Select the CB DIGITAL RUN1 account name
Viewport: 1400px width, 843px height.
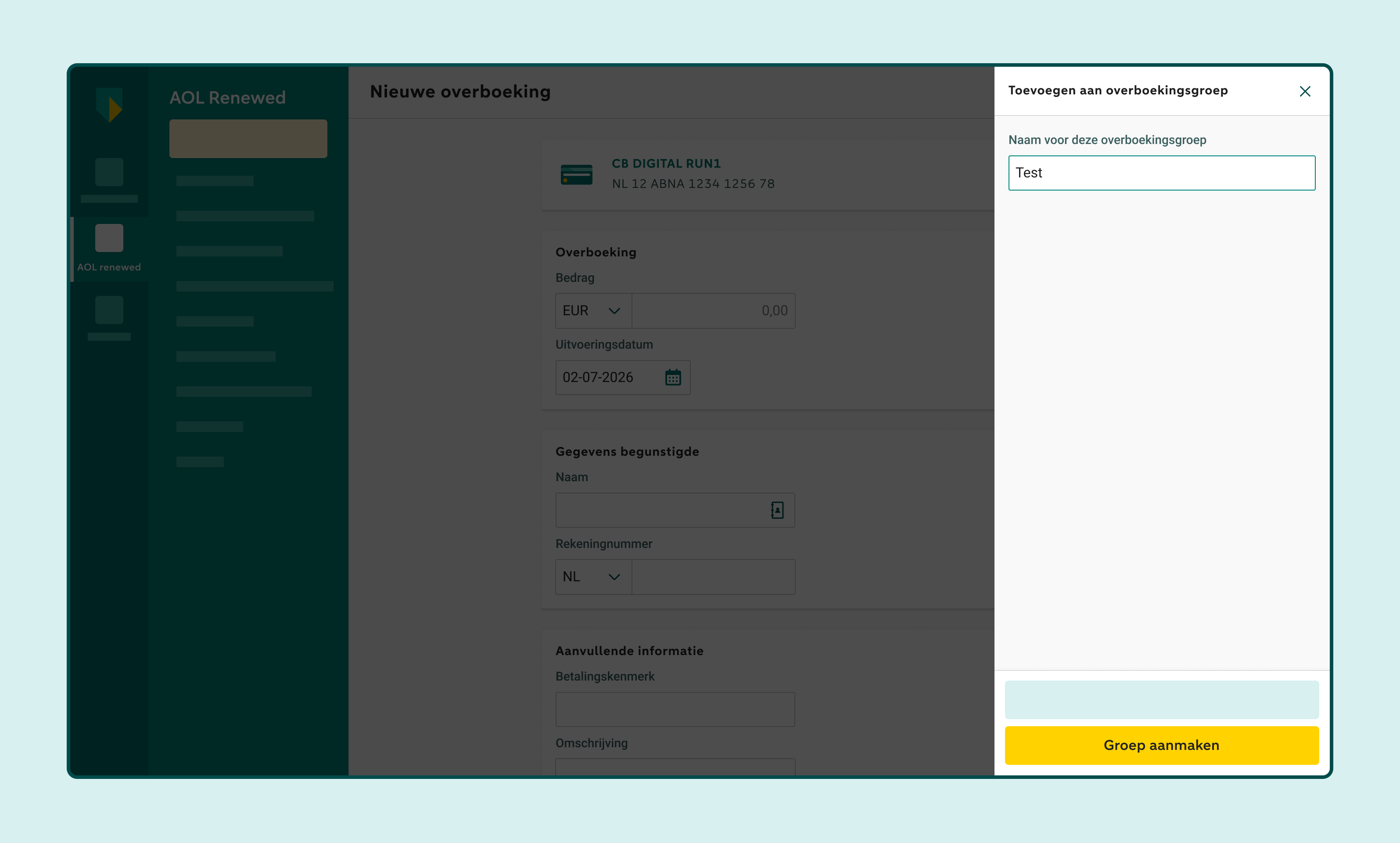(x=666, y=164)
